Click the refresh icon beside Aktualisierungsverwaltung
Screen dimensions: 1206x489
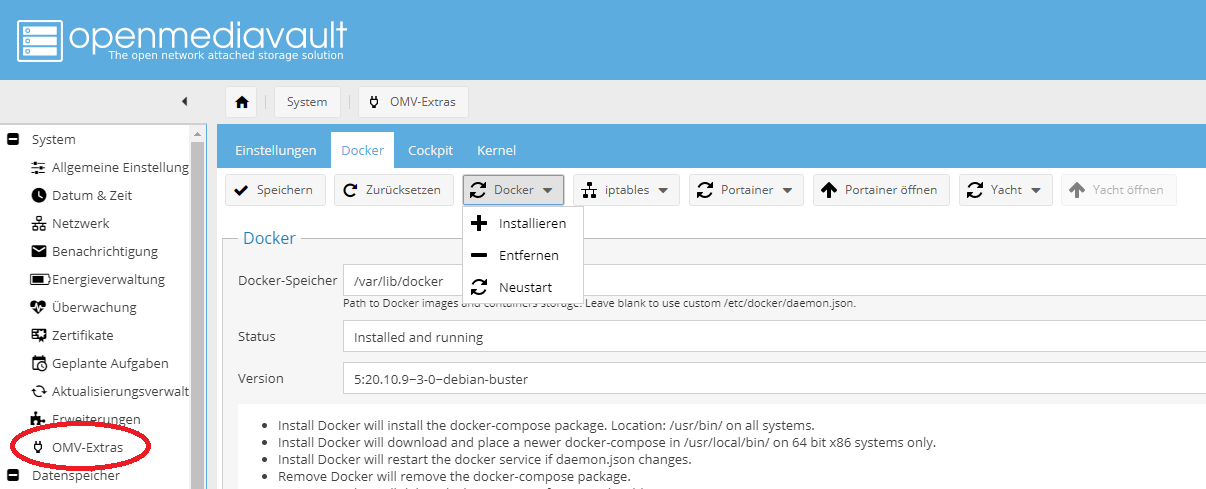(x=39, y=391)
